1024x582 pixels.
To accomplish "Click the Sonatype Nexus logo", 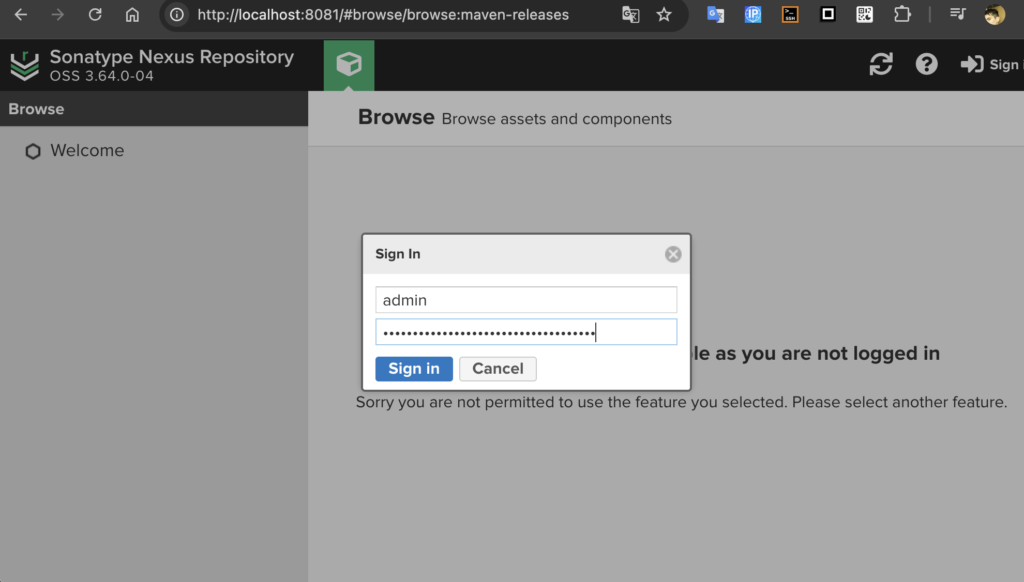I will click(x=25, y=65).
